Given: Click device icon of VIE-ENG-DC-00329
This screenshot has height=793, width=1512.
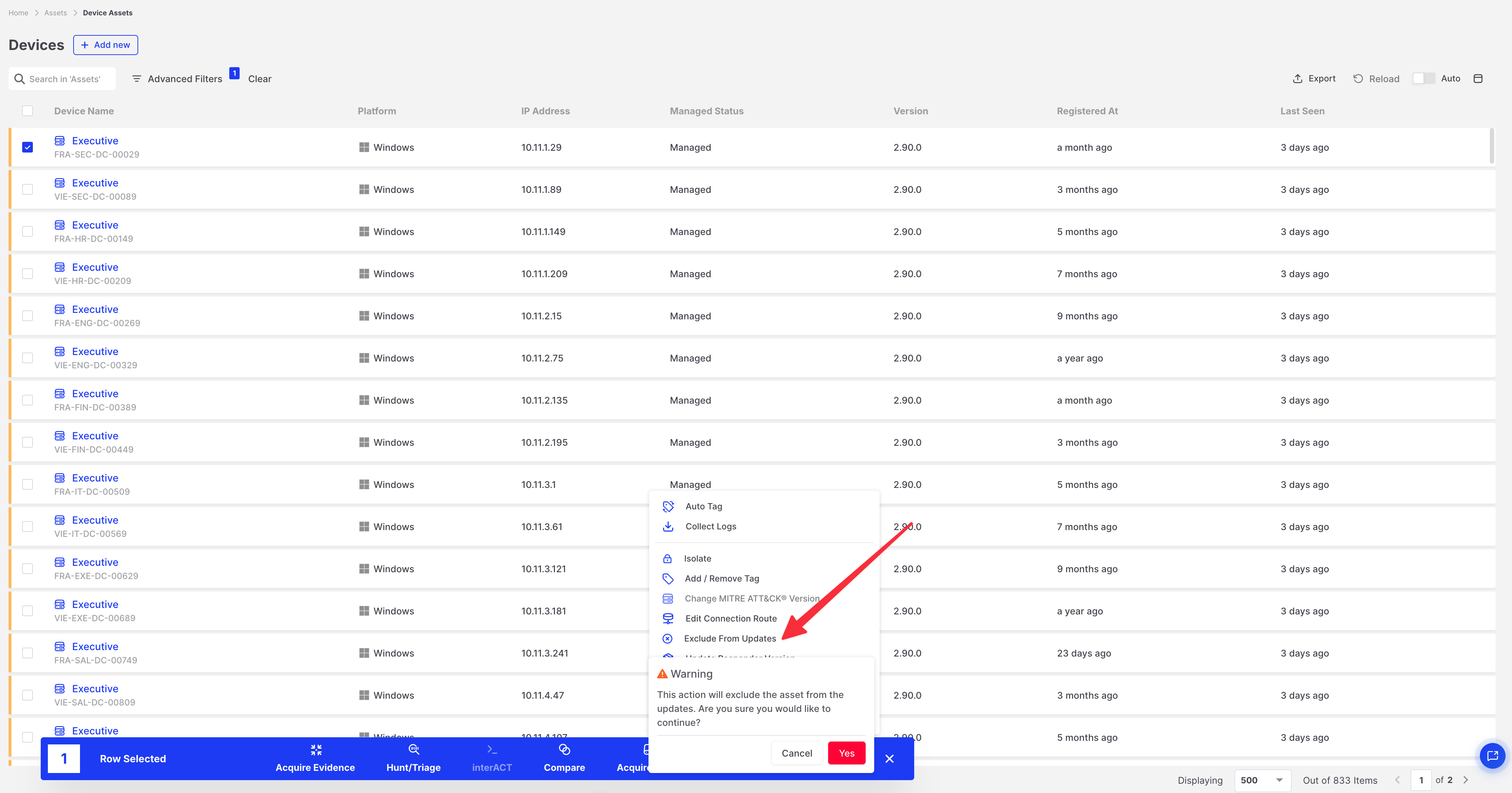Looking at the screenshot, I should [60, 351].
